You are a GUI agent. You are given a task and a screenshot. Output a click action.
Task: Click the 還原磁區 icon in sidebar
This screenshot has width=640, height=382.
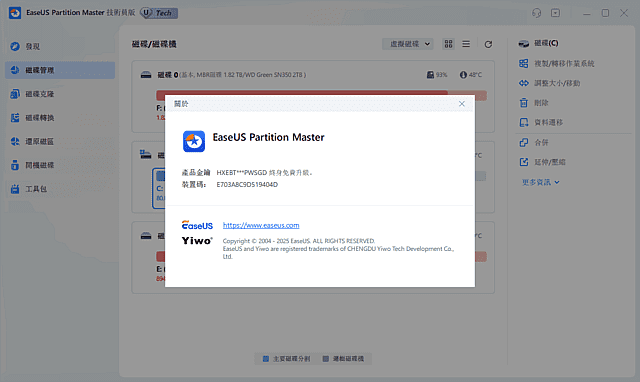click(15, 141)
